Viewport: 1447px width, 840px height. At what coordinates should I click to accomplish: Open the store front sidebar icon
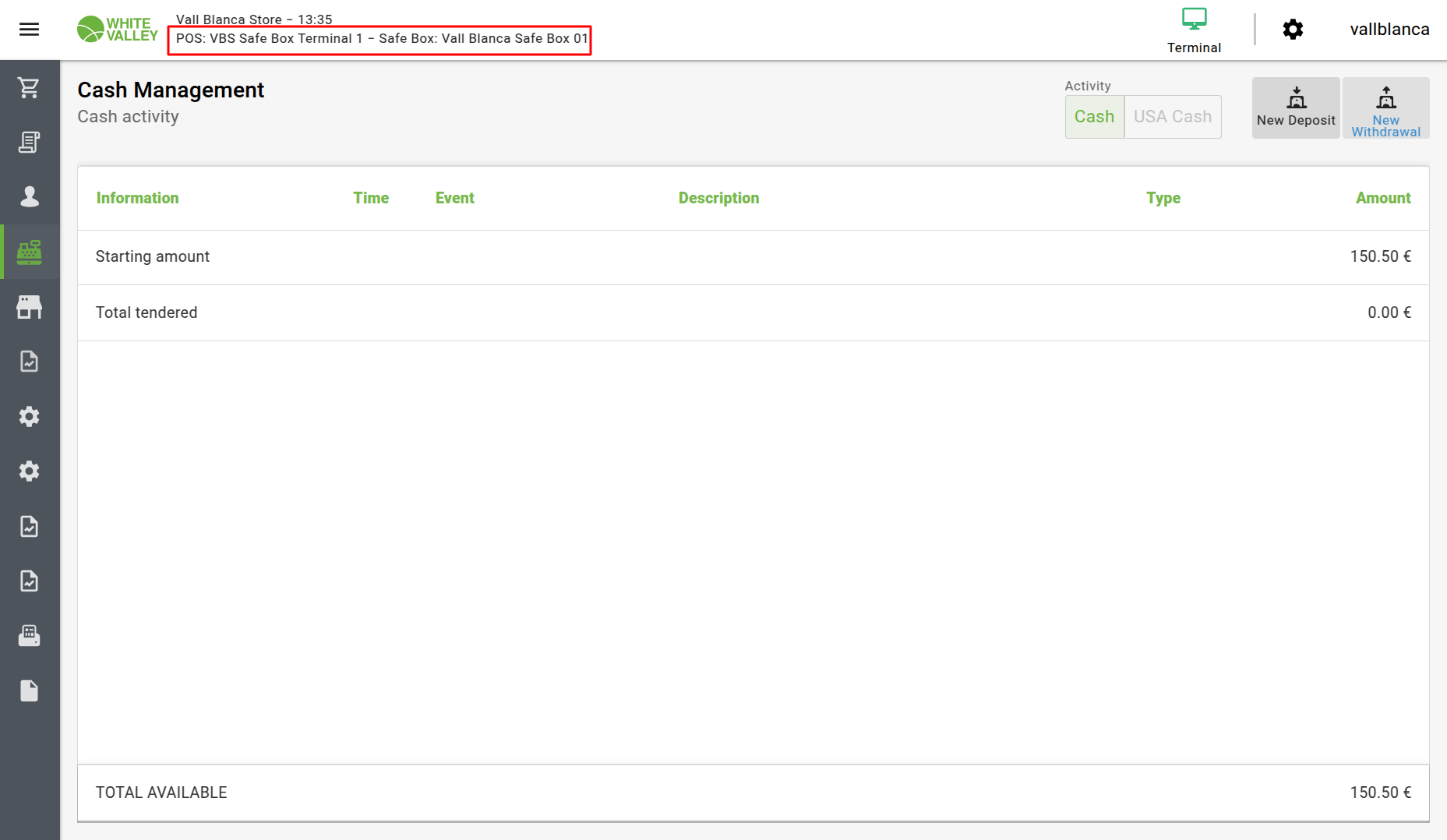click(x=29, y=307)
